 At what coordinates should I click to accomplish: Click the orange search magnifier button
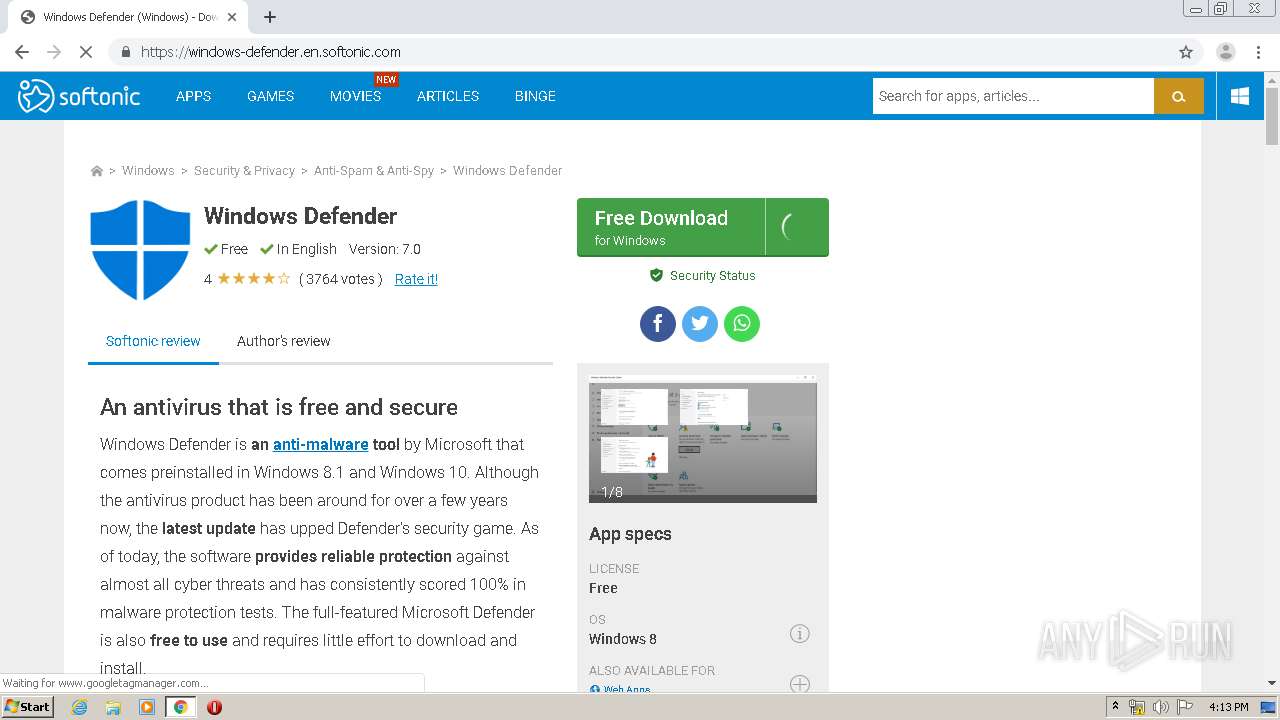point(1178,96)
